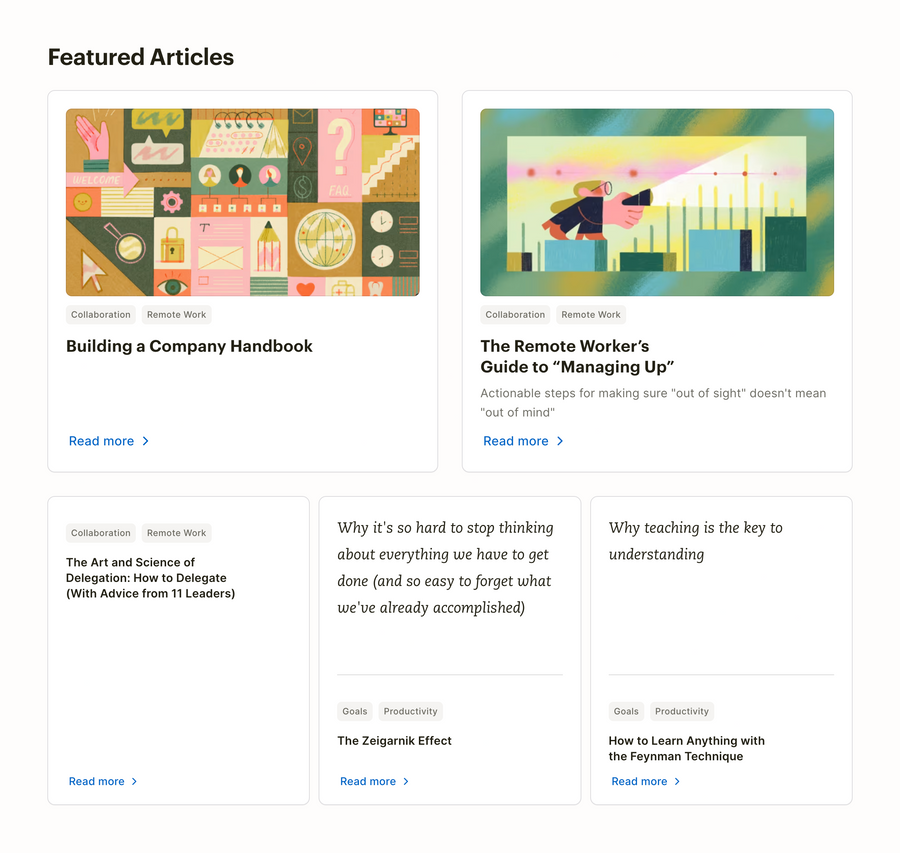Click the Remote Worker's Guide flashlight illustration

click(x=657, y=202)
